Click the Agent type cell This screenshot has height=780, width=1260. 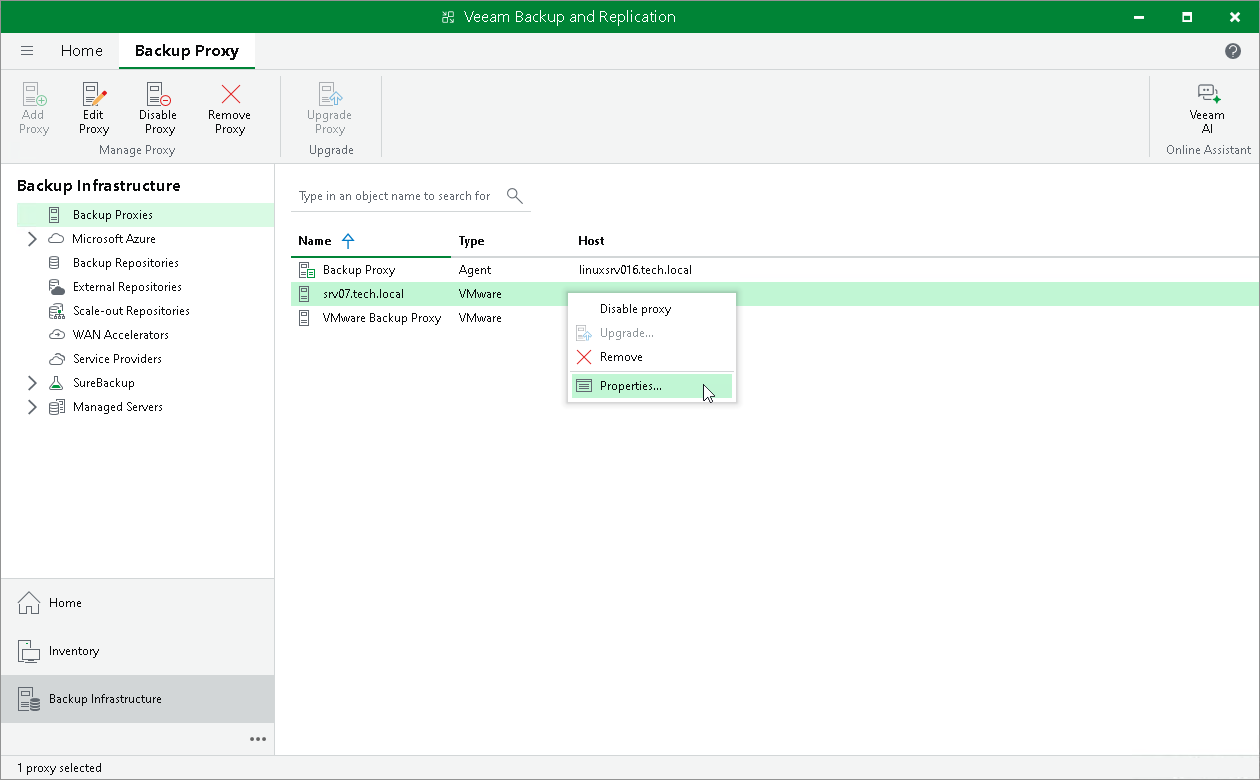[475, 270]
